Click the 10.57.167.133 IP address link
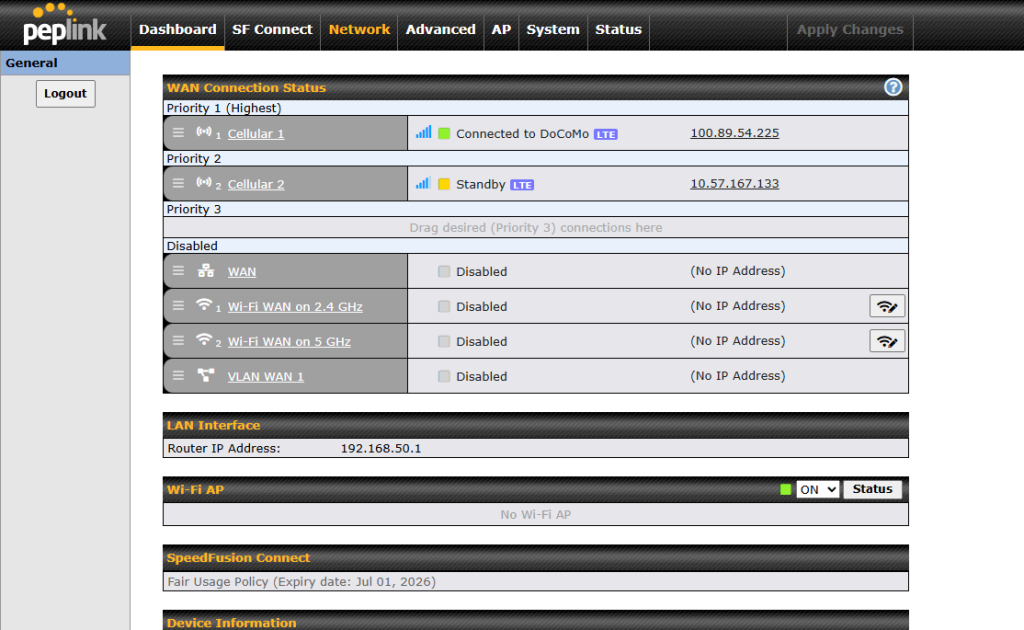This screenshot has height=630, width=1024. click(734, 184)
